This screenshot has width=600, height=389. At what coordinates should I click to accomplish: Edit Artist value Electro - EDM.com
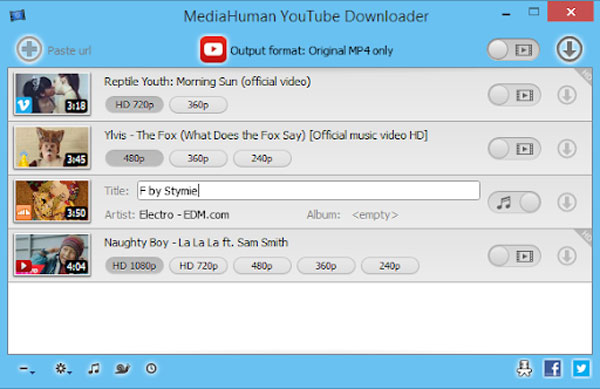click(184, 215)
